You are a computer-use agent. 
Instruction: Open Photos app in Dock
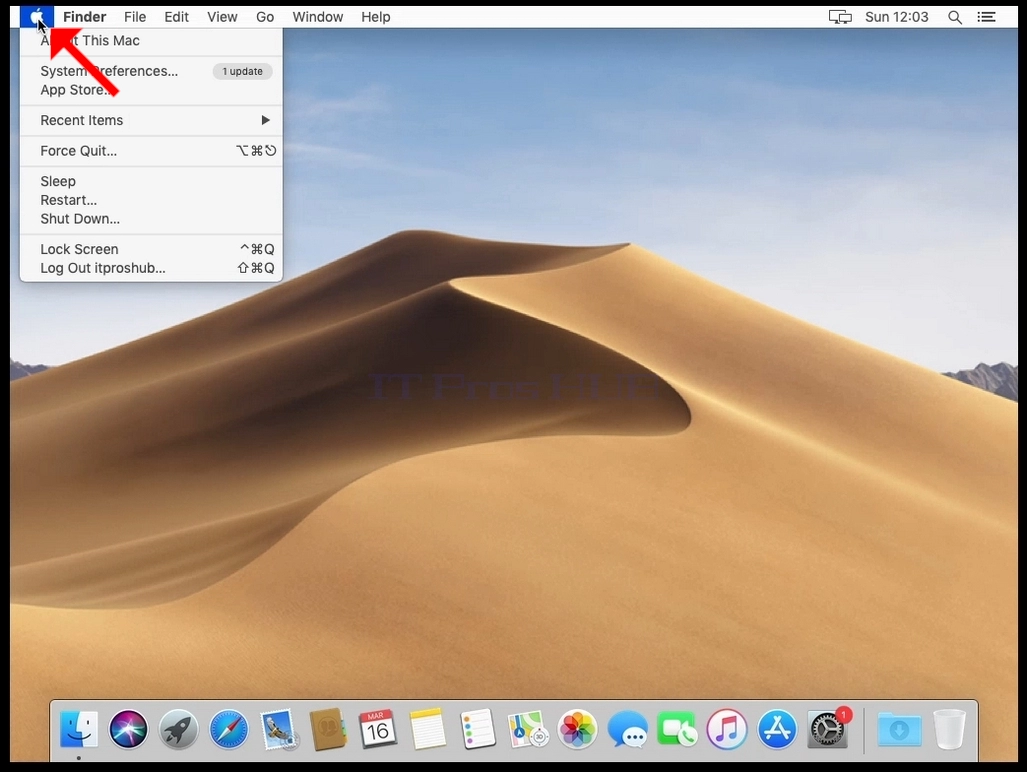point(578,729)
